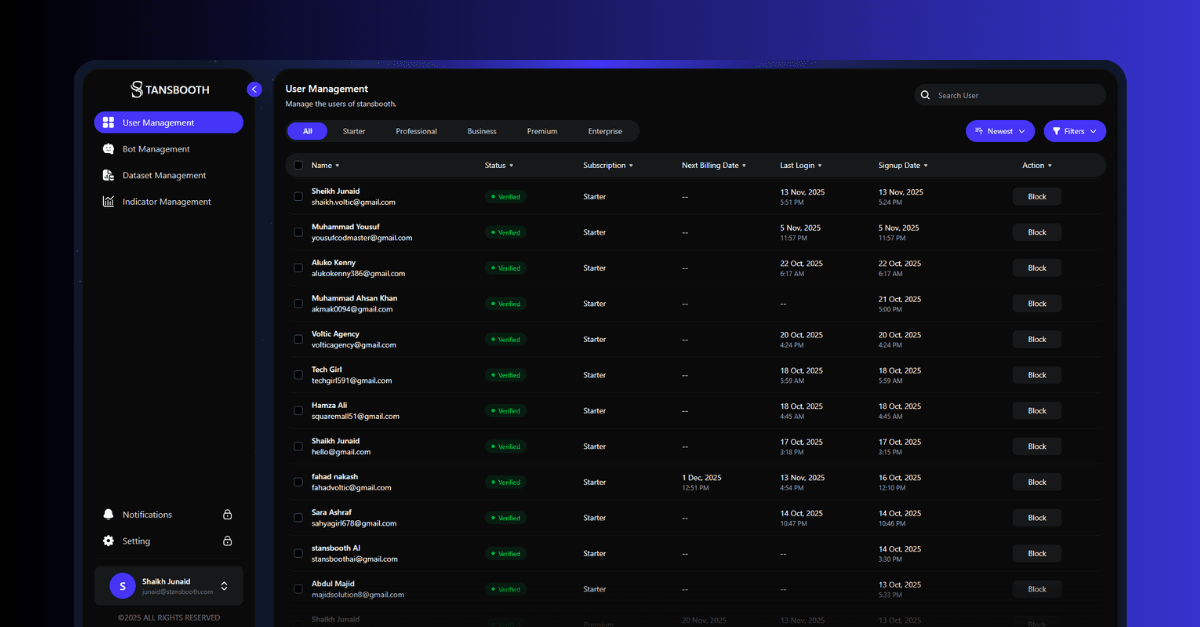Screen dimensions: 1200x627
Task: Click the Verified badge for Sara Ashraf
Action: coord(505,518)
